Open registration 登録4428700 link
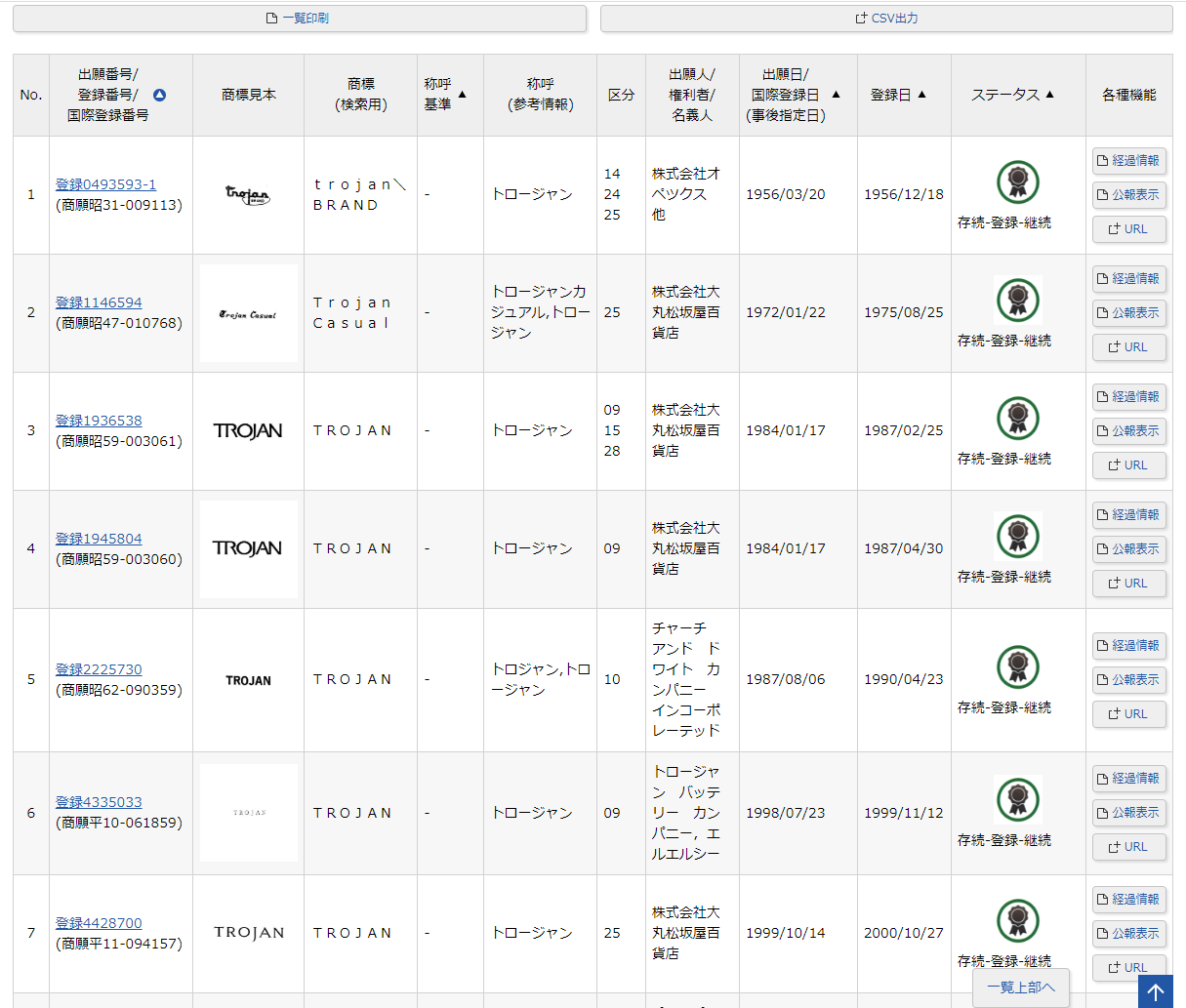 click(x=99, y=923)
